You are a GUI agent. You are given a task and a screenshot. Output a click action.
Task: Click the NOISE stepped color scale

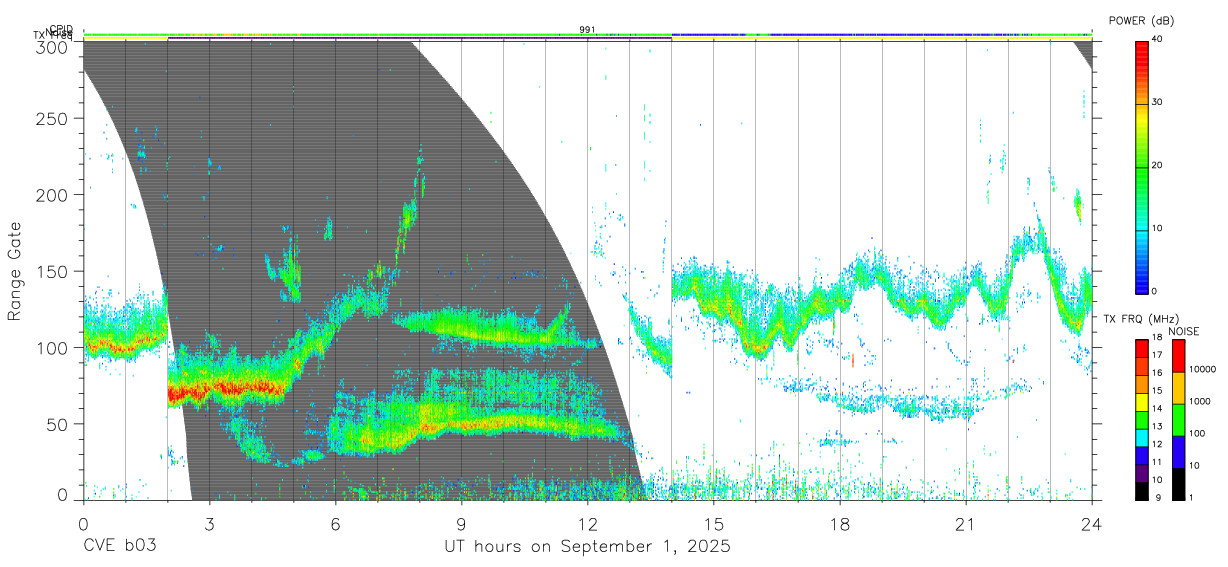(1178, 419)
